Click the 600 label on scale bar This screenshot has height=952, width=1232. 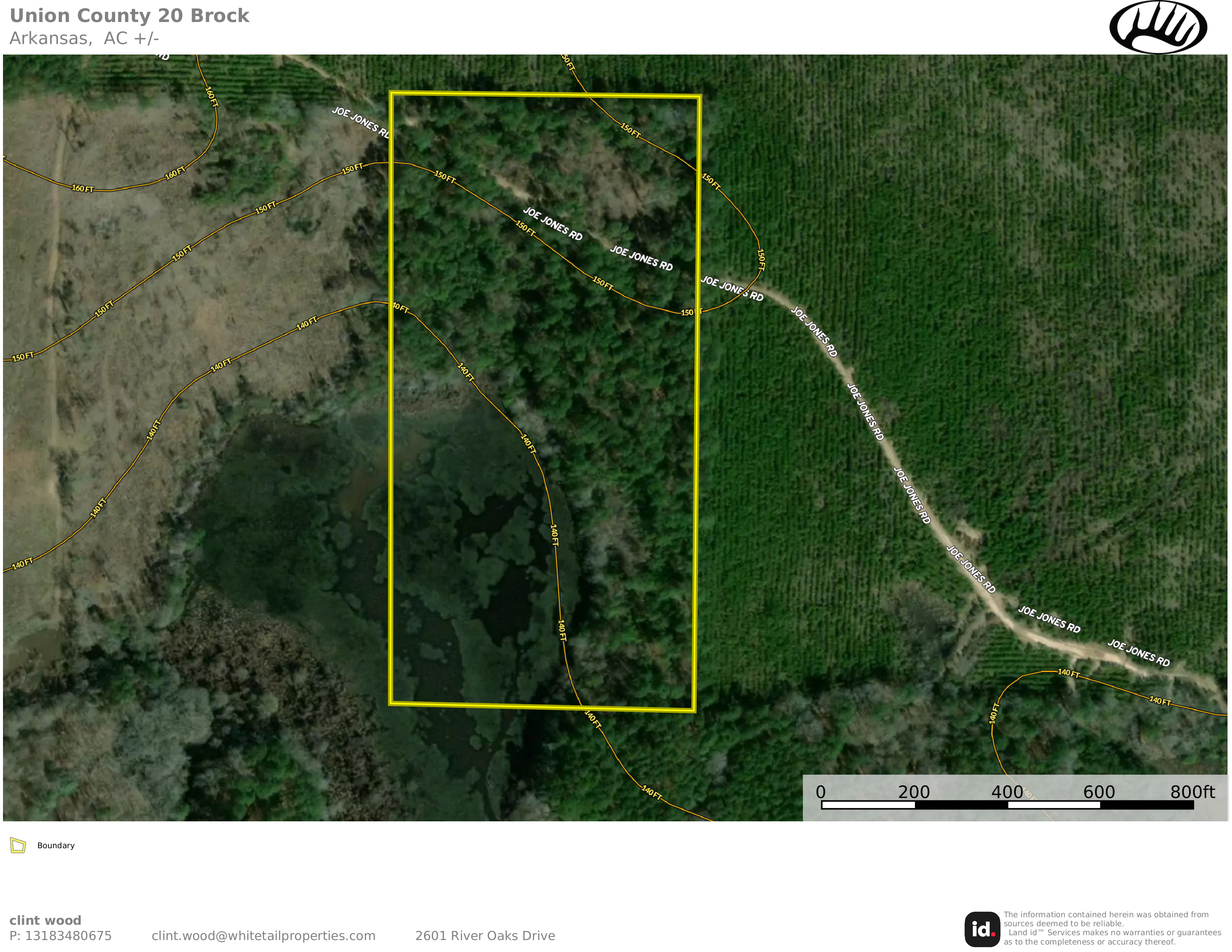1099,792
